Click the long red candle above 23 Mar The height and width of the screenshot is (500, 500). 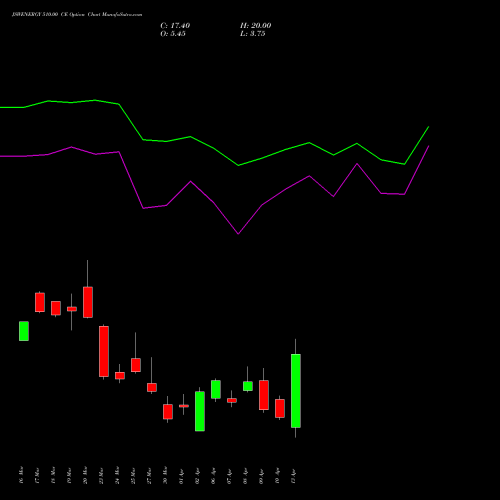(104, 351)
